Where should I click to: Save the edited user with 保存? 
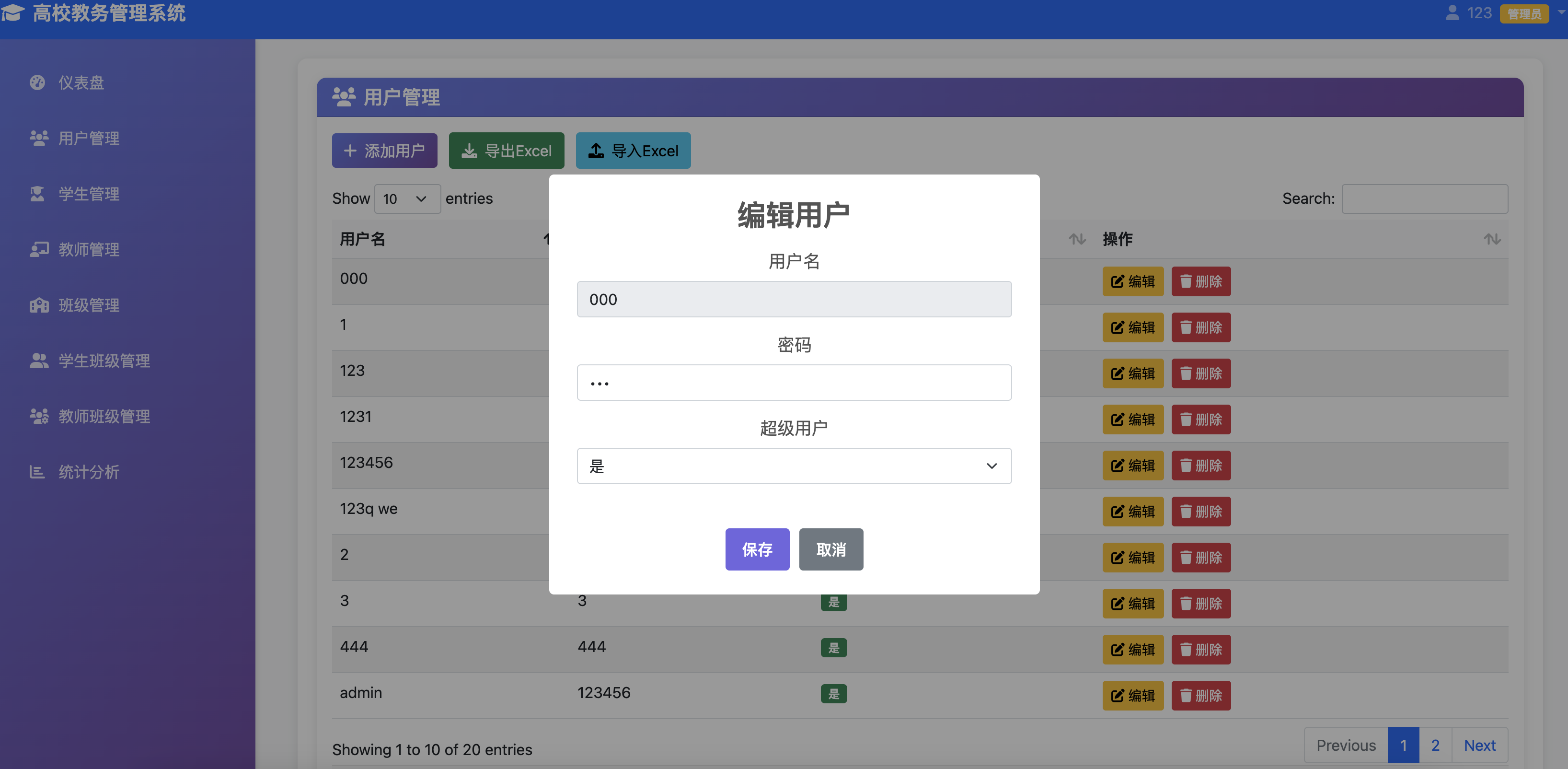click(757, 549)
